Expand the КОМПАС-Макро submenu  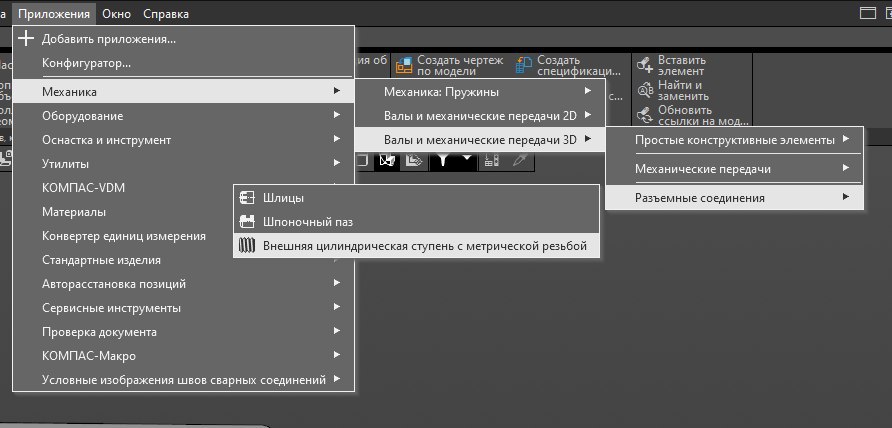coord(183,356)
